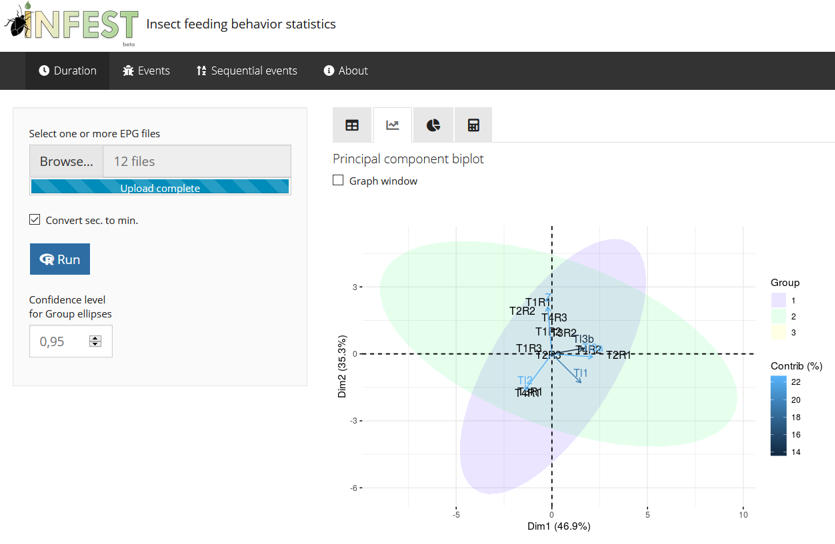
Task: Select the line chart tab icon
Action: pyautogui.click(x=392, y=125)
